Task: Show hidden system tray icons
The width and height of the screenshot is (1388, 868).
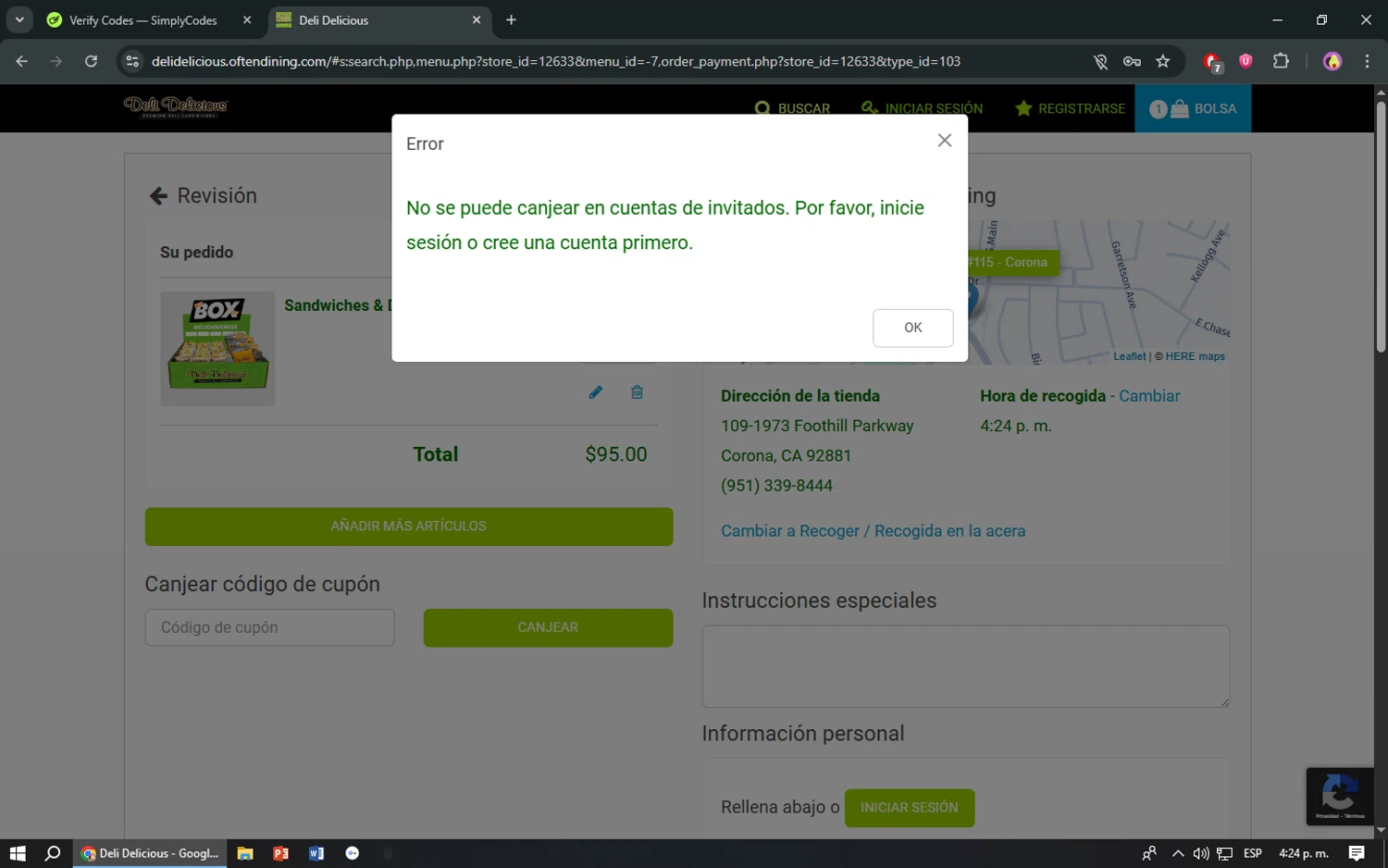Action: point(1177,853)
